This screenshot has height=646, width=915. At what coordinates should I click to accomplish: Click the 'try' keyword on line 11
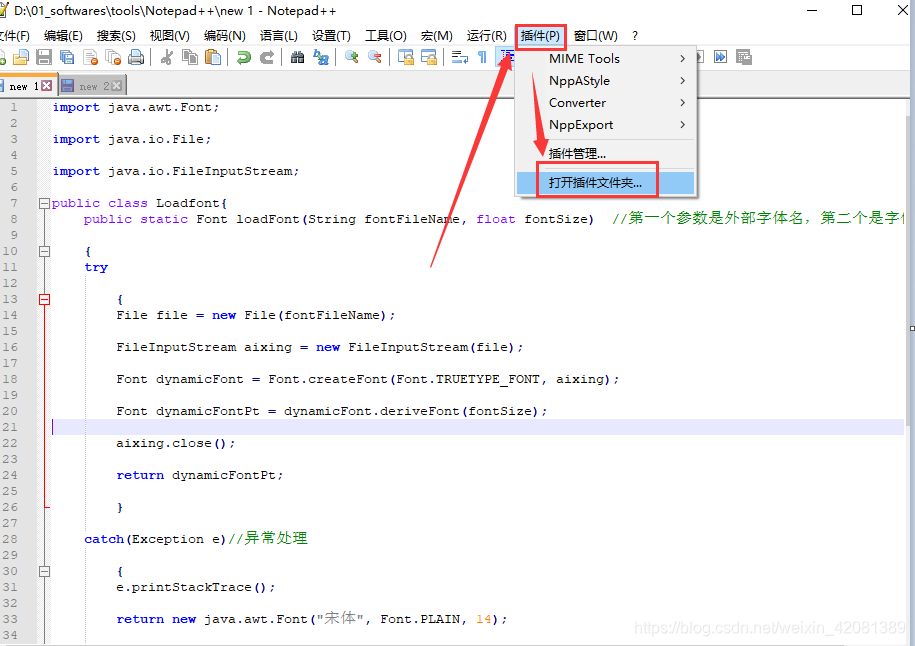(96, 267)
